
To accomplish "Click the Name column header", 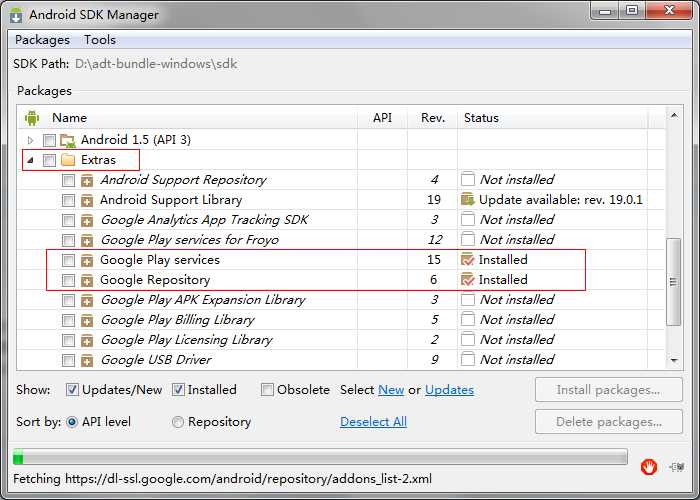I will pos(69,118).
